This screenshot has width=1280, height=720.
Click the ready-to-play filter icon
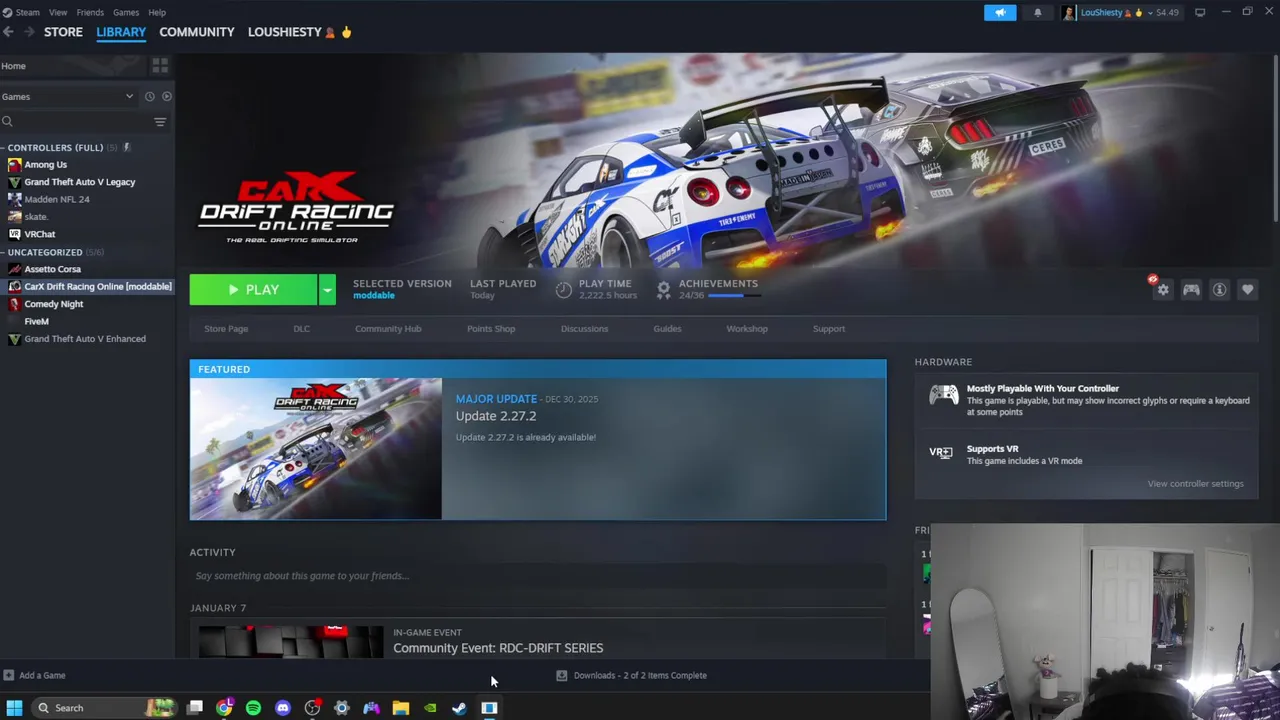click(x=167, y=96)
